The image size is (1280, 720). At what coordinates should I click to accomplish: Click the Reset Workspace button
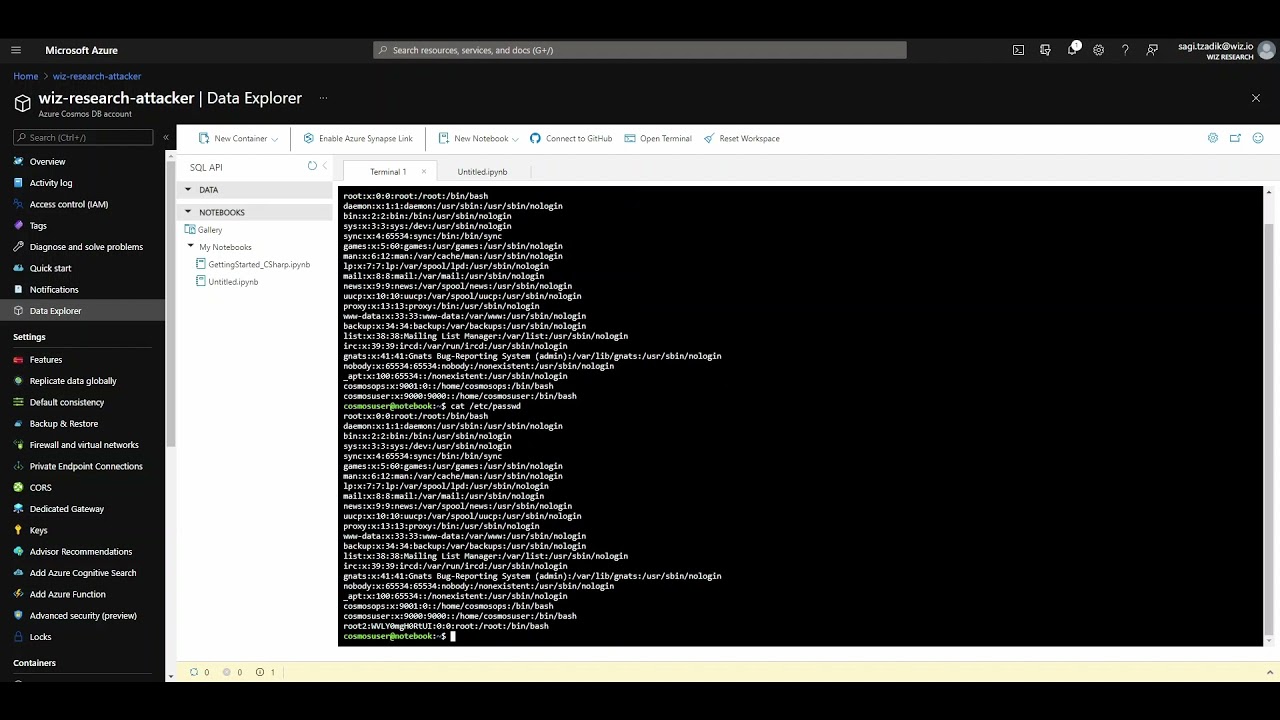(741, 138)
